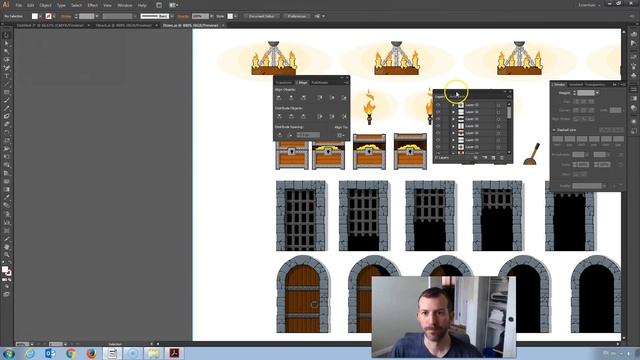Expand the topmost layer in Layers panel
This screenshot has width=640, height=360.
pyautogui.click(x=453, y=105)
